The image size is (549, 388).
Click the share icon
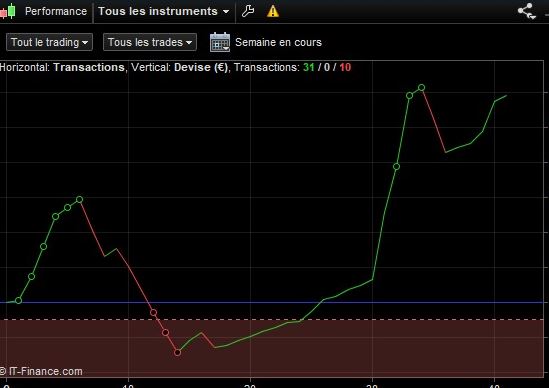526,11
